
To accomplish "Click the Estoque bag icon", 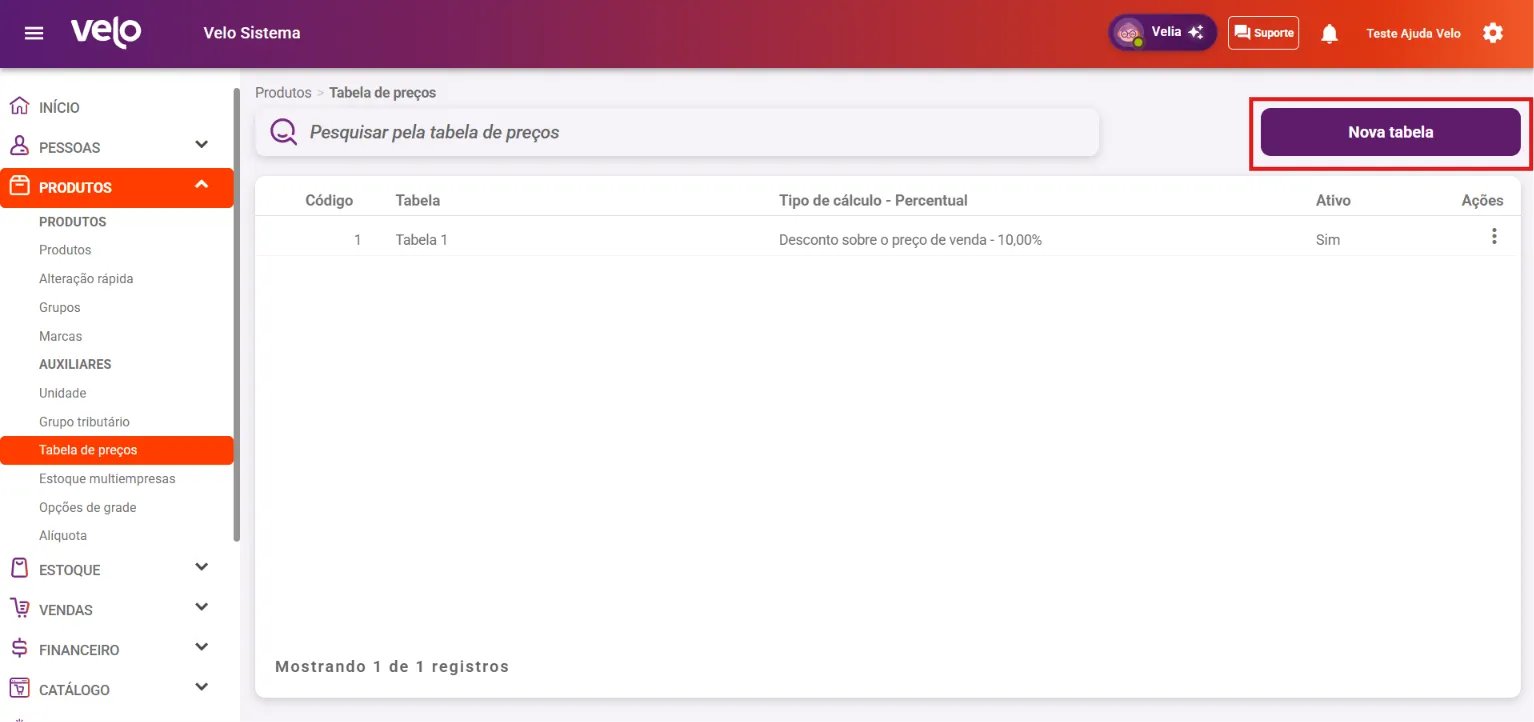I will (x=18, y=568).
